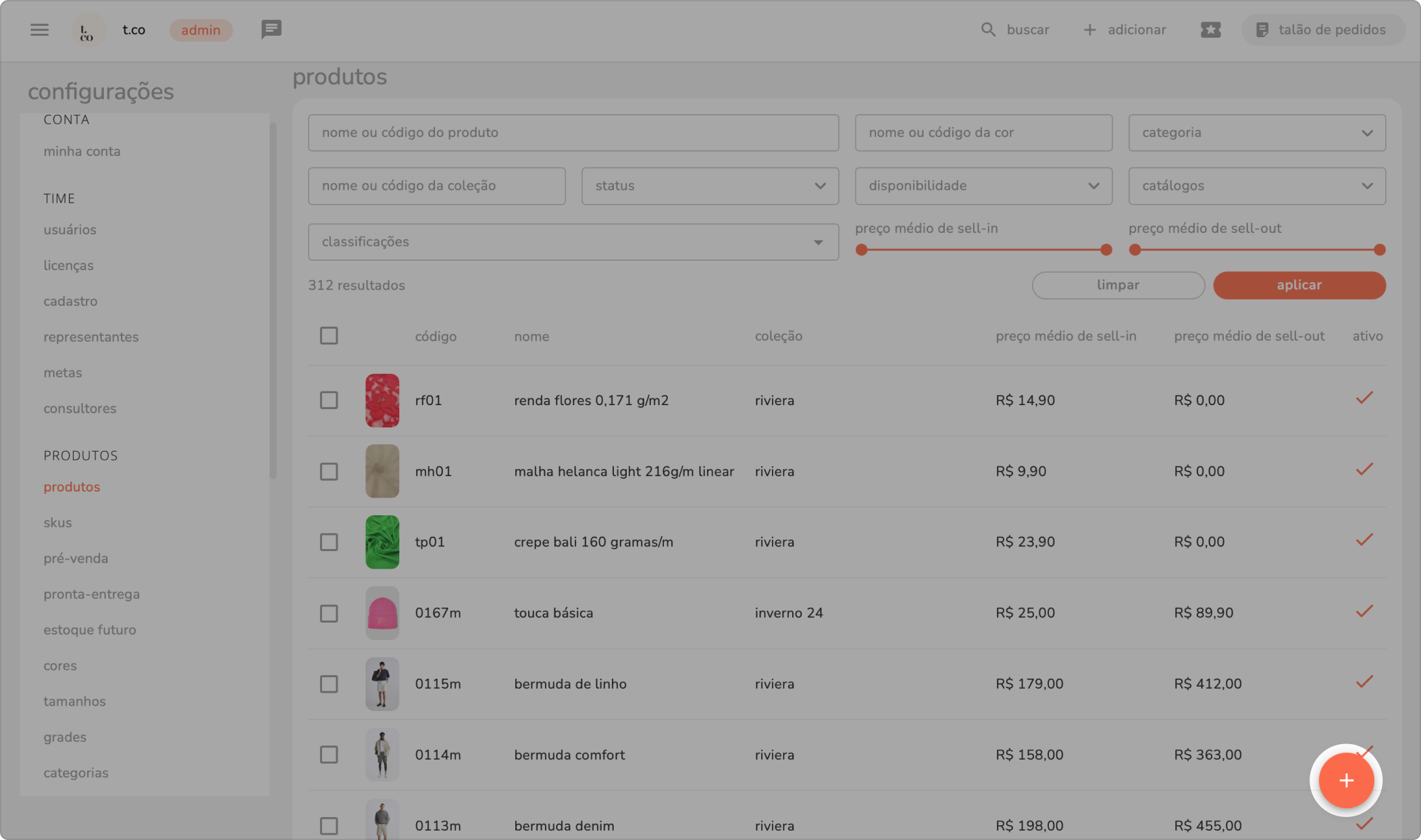Screen dimensions: 1421x840
Task: Click the t.co brand logo avatar
Action: [88, 30]
